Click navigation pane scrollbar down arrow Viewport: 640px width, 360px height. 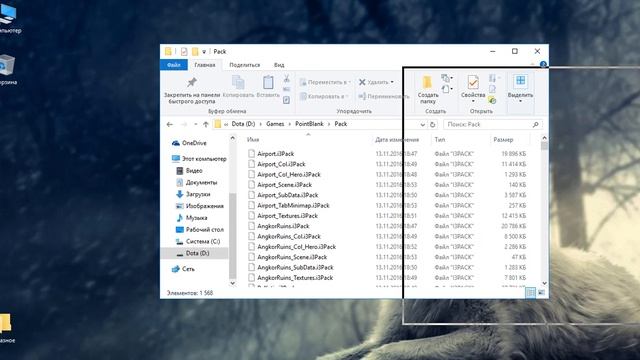233,283
